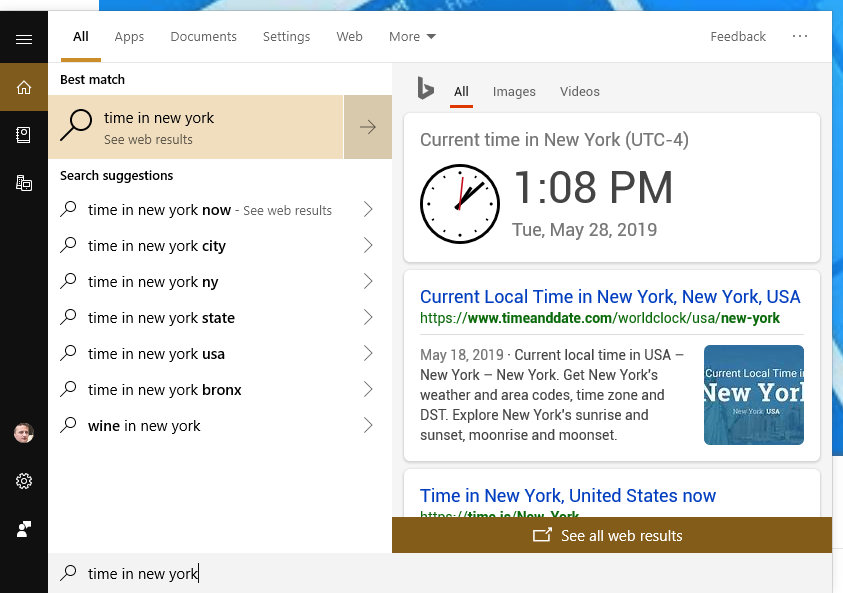Switch to the All tab
This screenshot has height=593, width=843.
coord(81,37)
